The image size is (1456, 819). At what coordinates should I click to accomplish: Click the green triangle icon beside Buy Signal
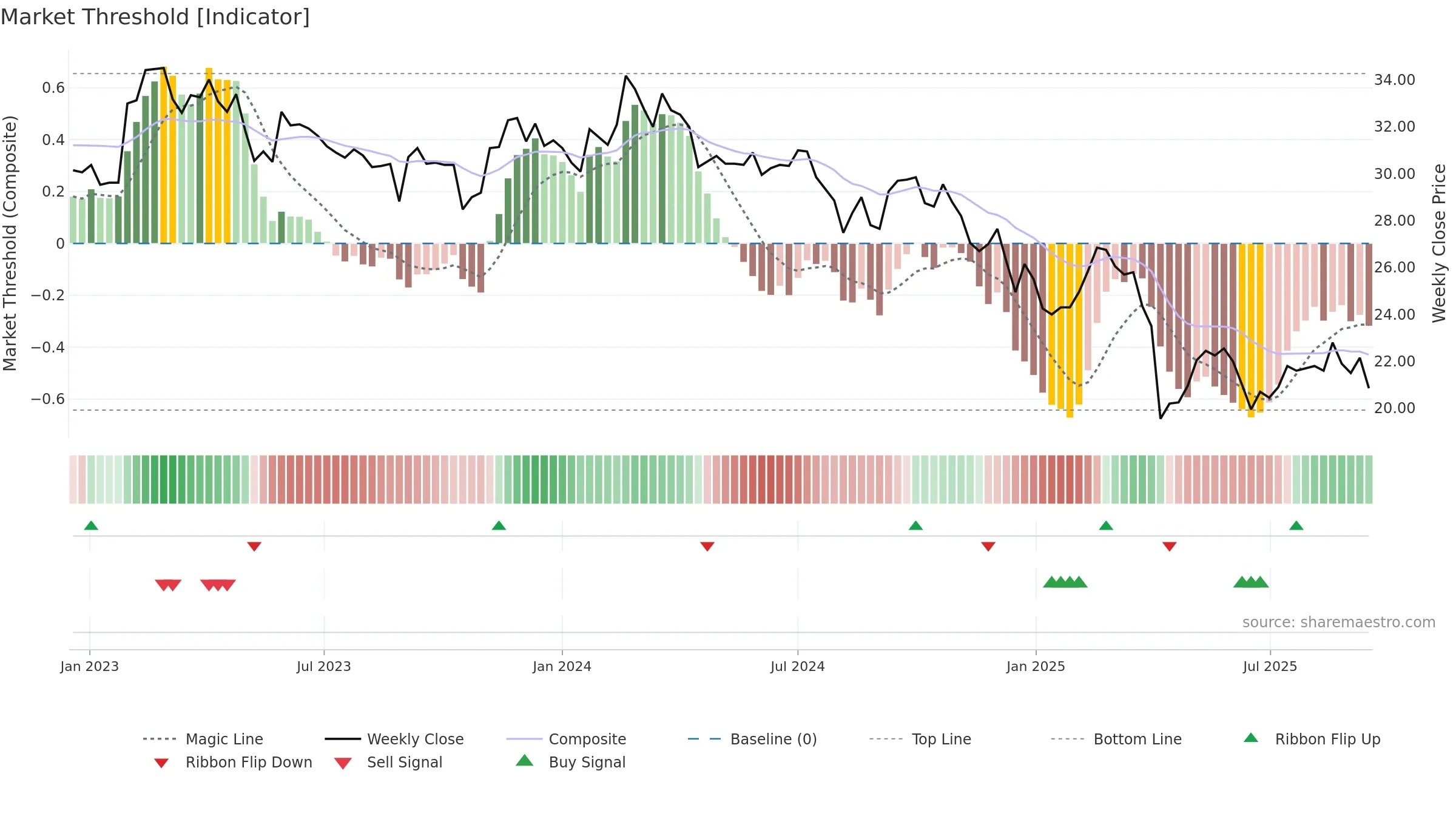click(x=525, y=760)
